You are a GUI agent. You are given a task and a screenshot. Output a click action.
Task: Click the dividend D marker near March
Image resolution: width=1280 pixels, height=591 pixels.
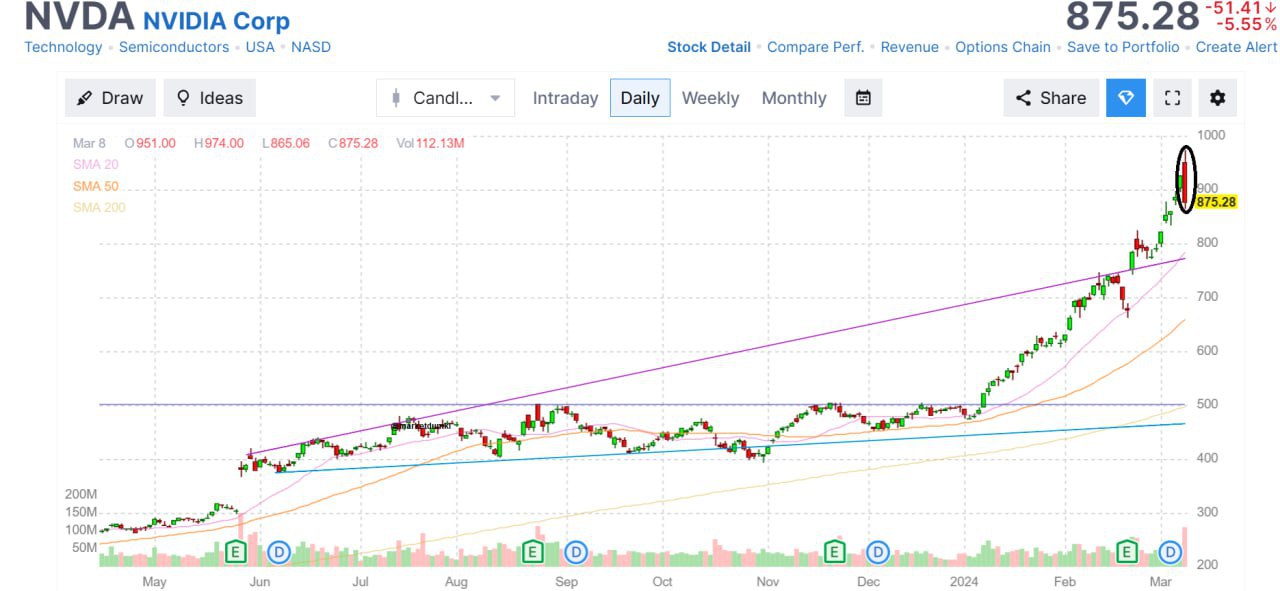click(x=1170, y=551)
